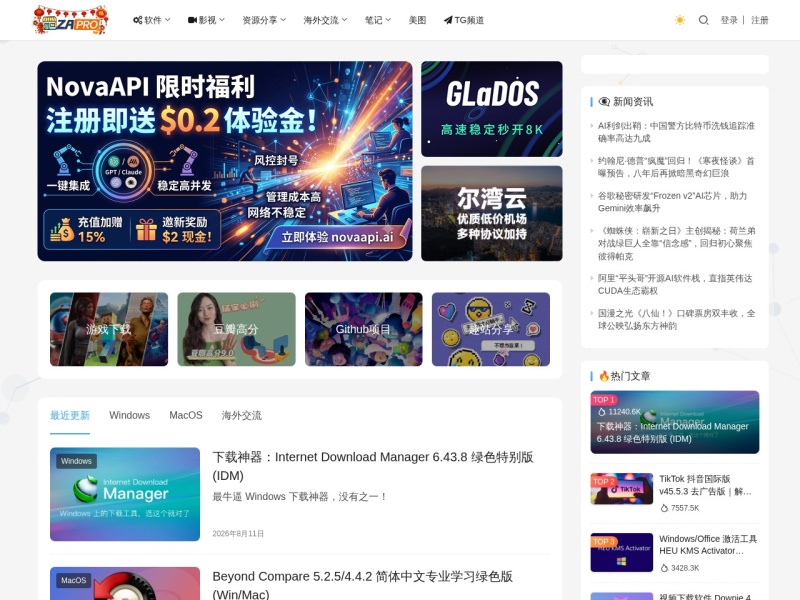Click the ZAPRO site logo
The image size is (800, 600).
70,20
